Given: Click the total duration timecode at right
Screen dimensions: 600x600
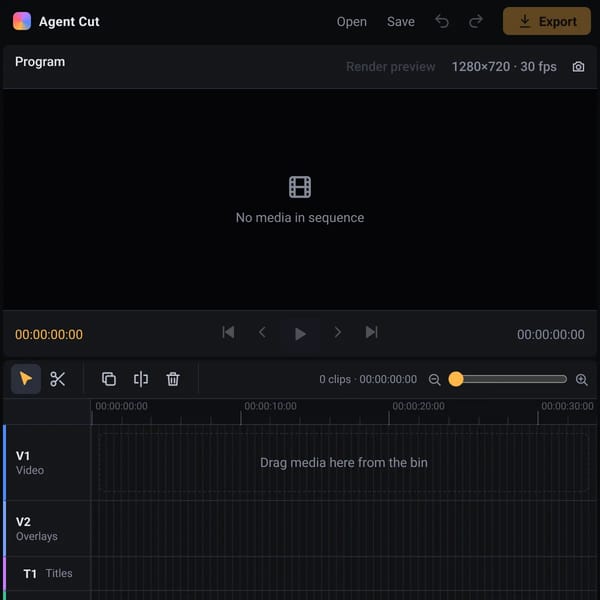Looking at the screenshot, I should pos(550,334).
